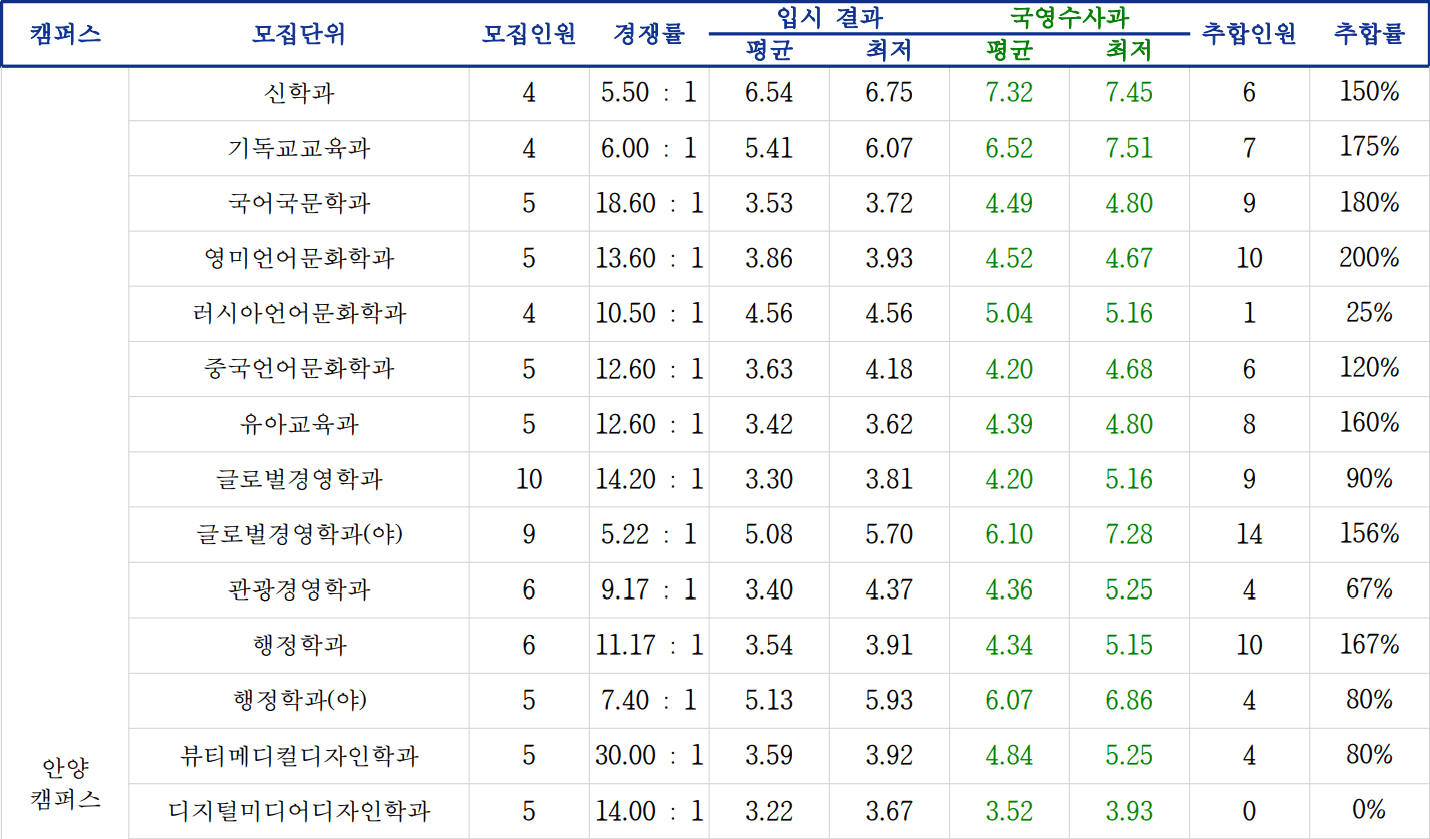This screenshot has width=1430, height=839.
Task: Click the 0% 추합률 cell
Action: [x=1369, y=809]
